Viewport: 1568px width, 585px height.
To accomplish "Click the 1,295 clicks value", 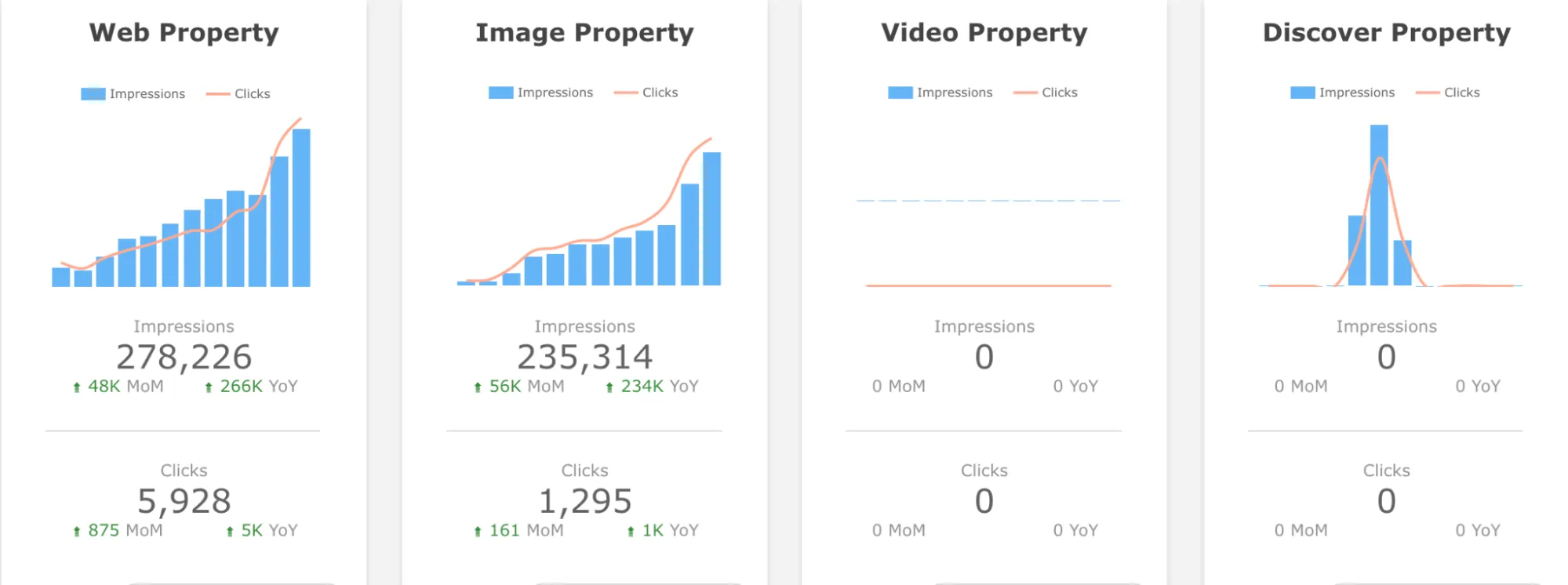I will click(x=584, y=502).
